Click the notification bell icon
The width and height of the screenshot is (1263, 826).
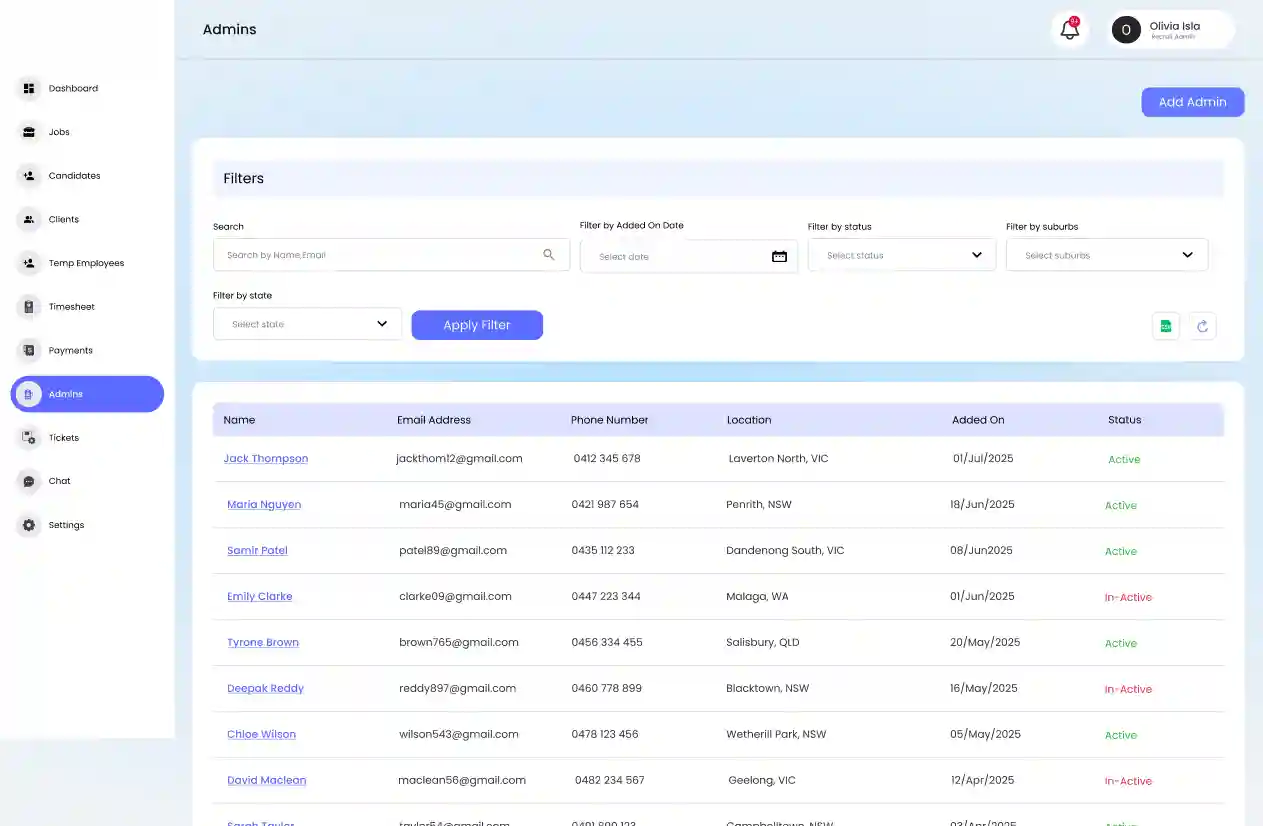click(1069, 30)
